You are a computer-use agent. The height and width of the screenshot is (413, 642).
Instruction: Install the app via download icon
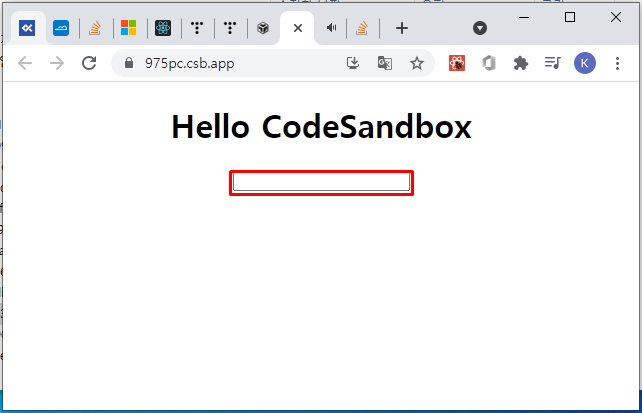[353, 63]
